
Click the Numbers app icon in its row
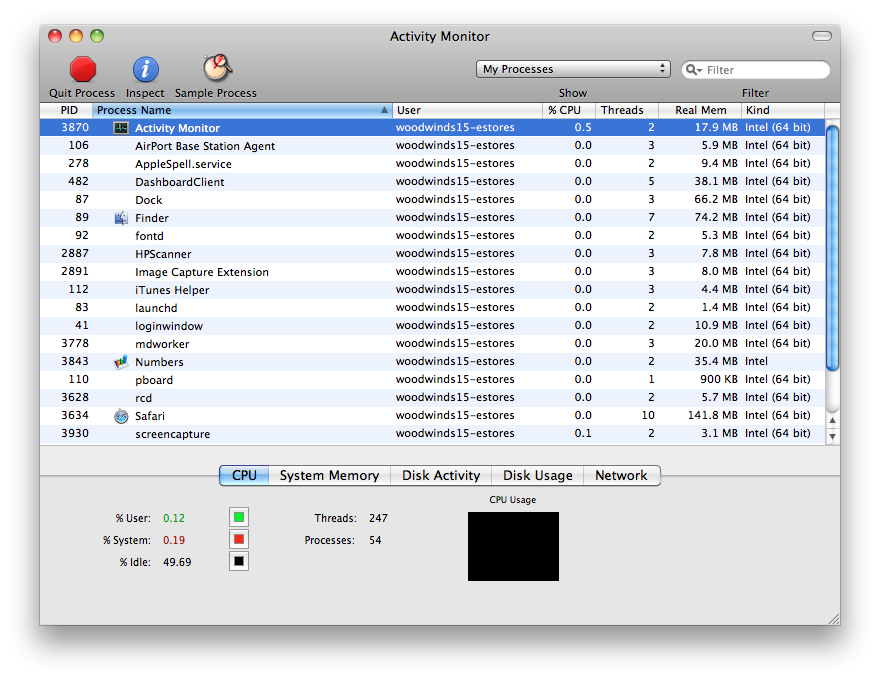(121, 361)
